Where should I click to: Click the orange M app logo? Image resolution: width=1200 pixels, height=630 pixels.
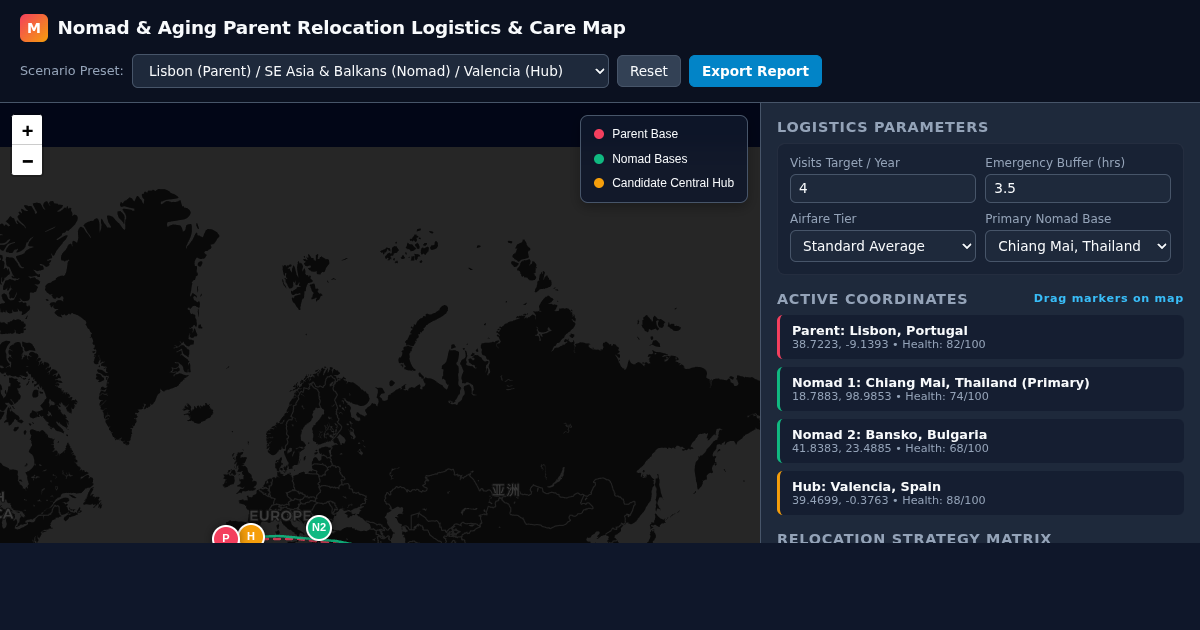34,28
